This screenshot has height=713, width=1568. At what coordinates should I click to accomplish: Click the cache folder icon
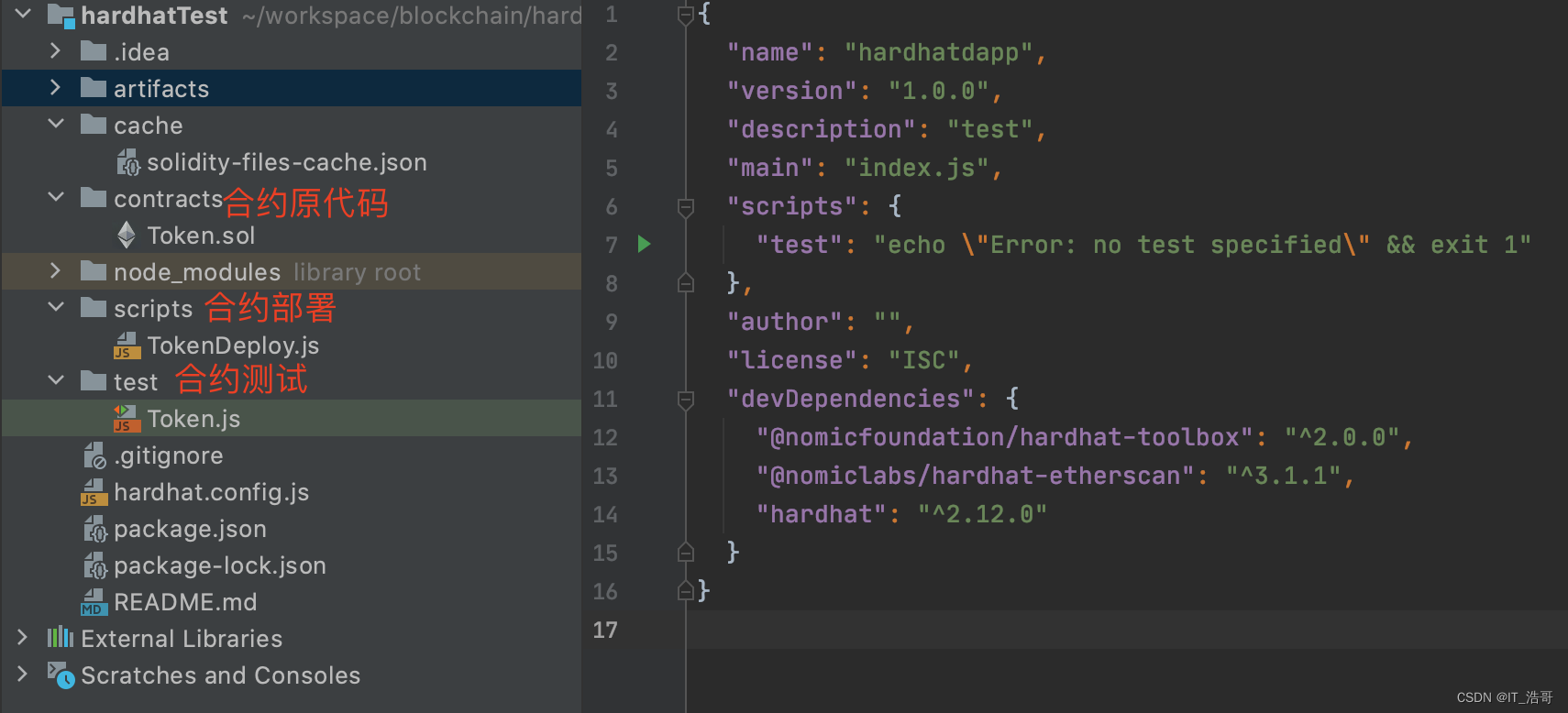point(94,125)
